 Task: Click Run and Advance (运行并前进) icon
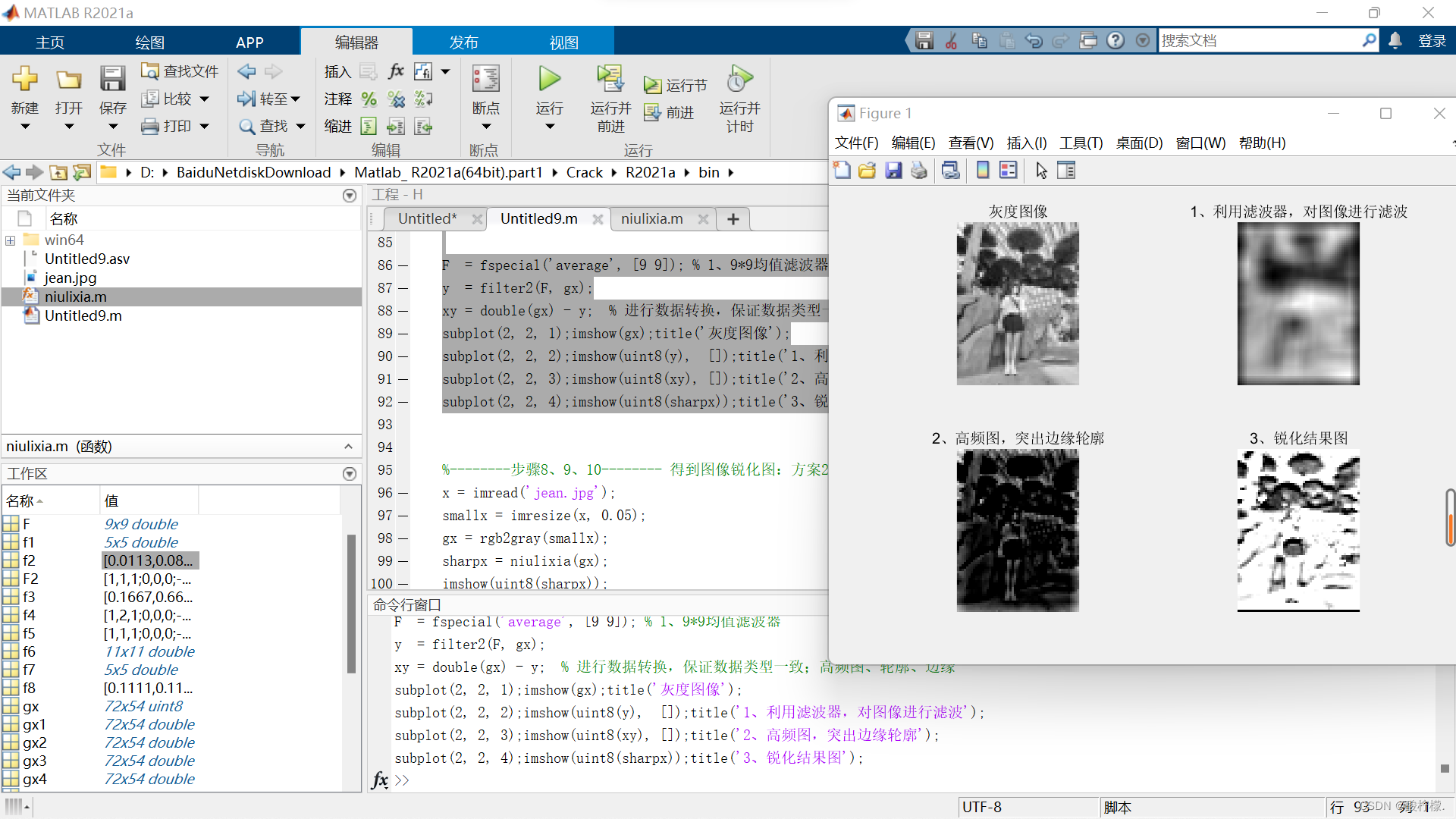(610, 80)
